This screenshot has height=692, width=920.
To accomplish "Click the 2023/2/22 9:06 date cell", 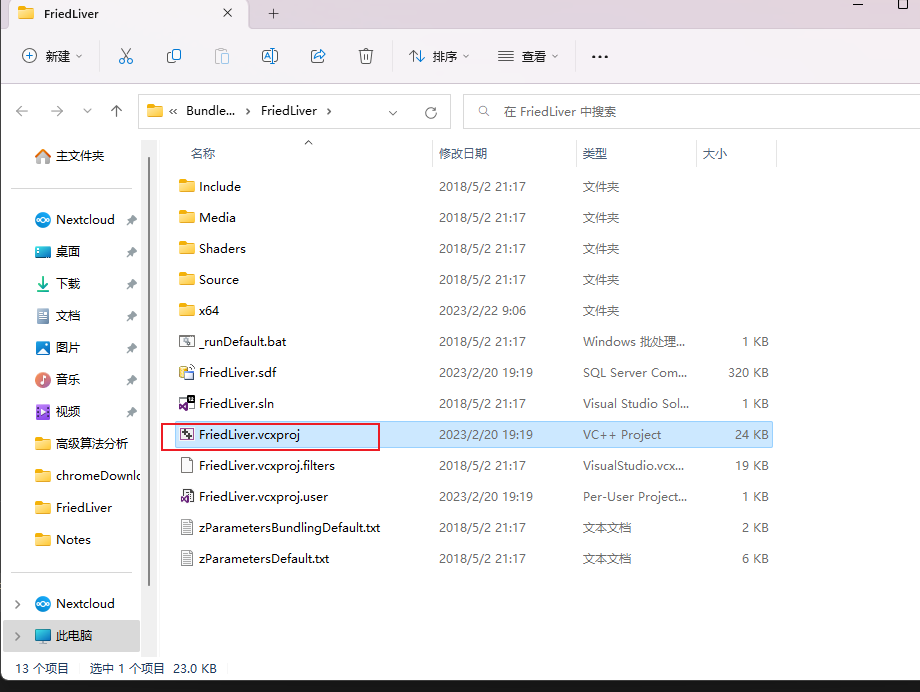I will 482,310.
